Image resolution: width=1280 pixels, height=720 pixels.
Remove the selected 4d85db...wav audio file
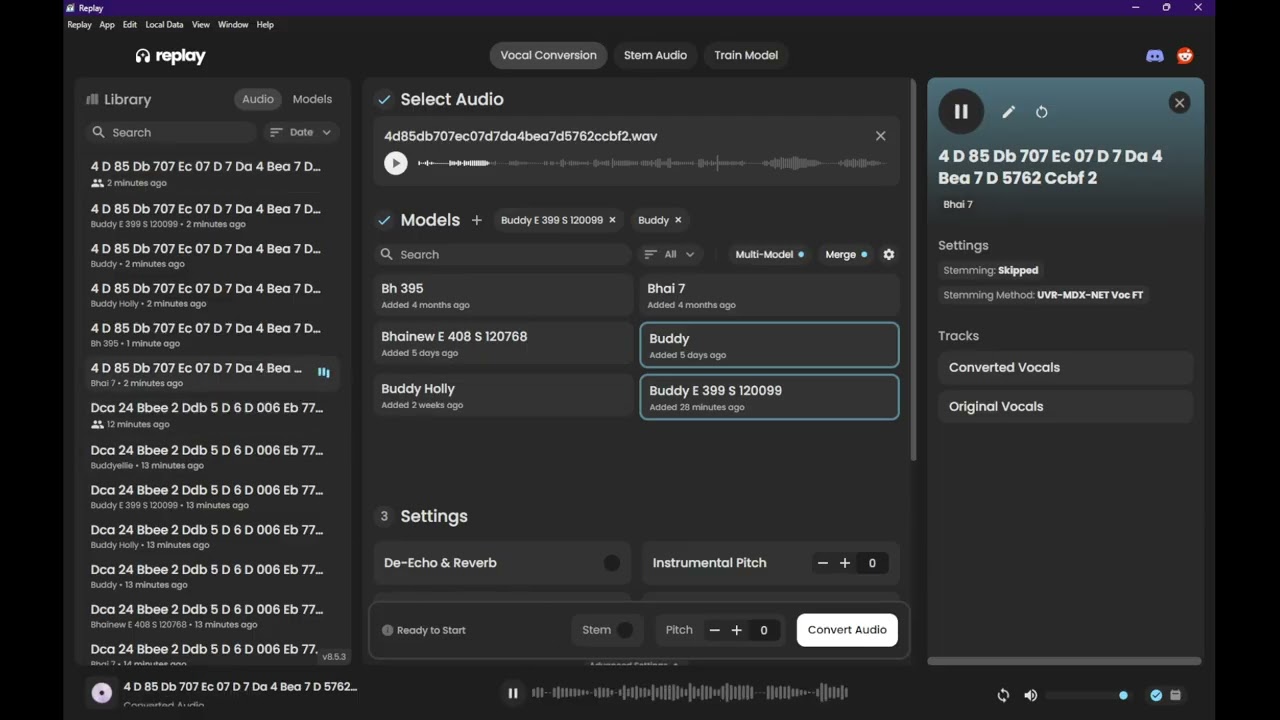pos(881,136)
